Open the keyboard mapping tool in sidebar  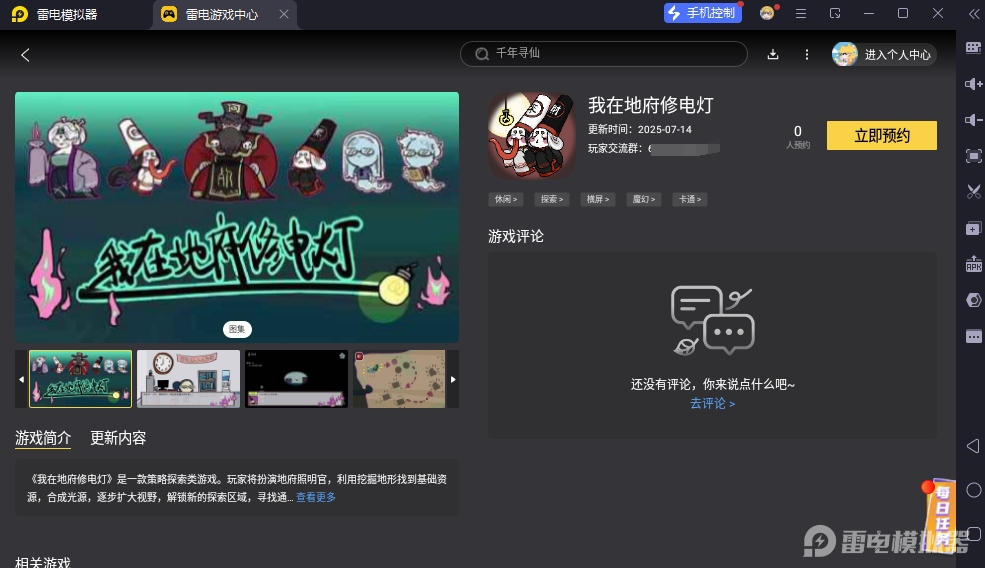(x=973, y=48)
